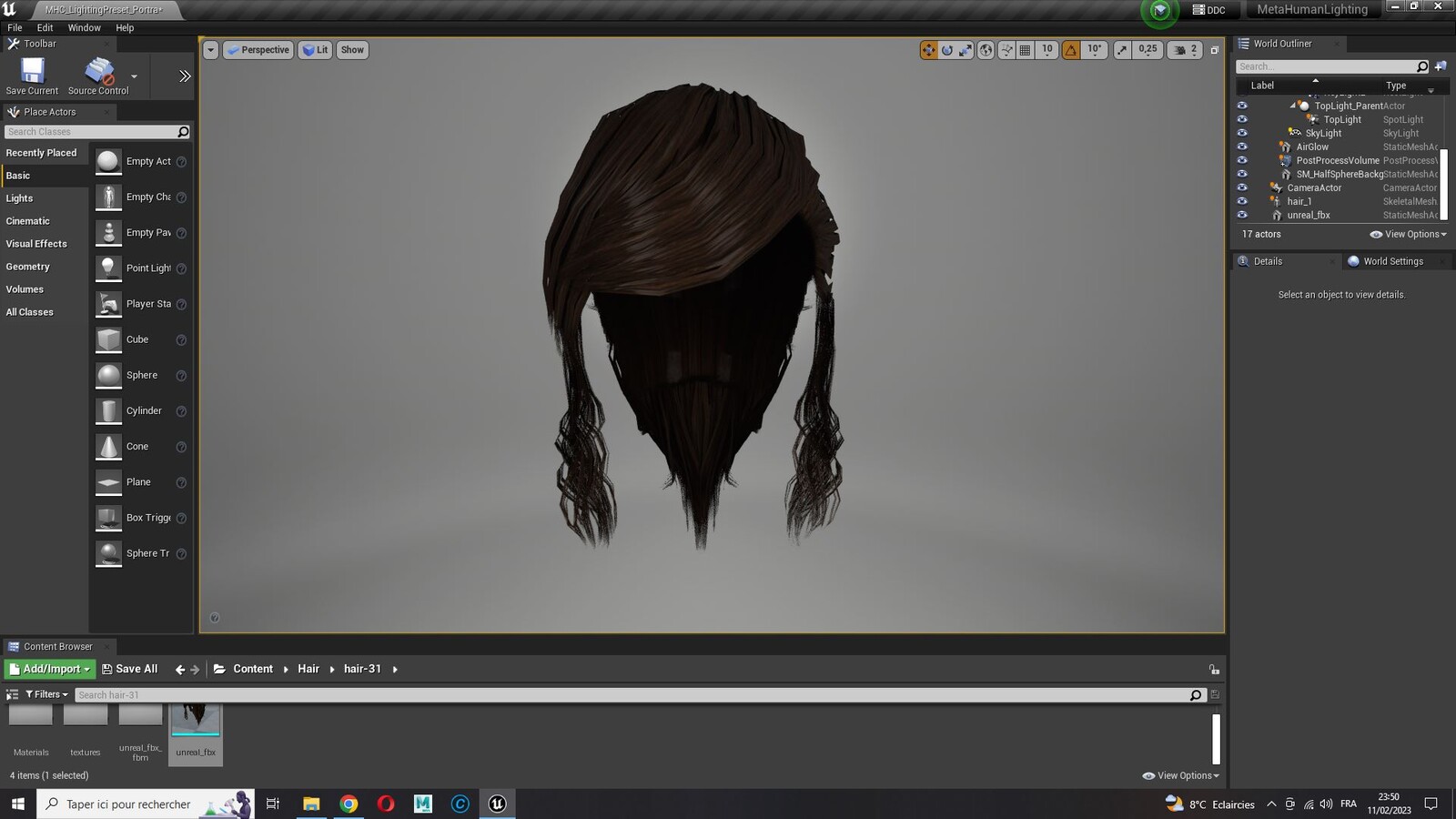Click the Save All button
The height and width of the screenshot is (819, 1456).
[129, 669]
